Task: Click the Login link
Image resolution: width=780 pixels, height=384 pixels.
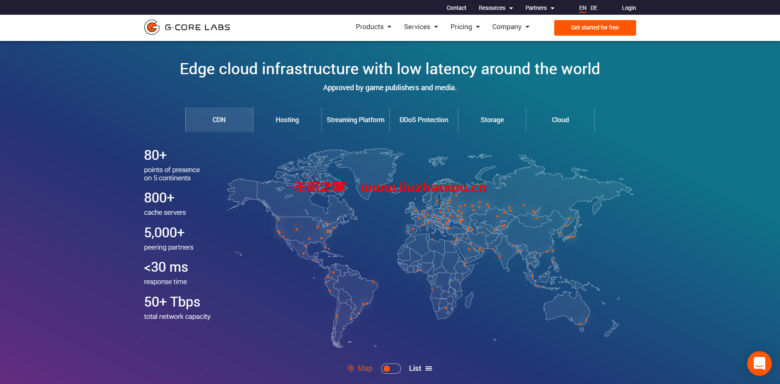Action: [629, 8]
